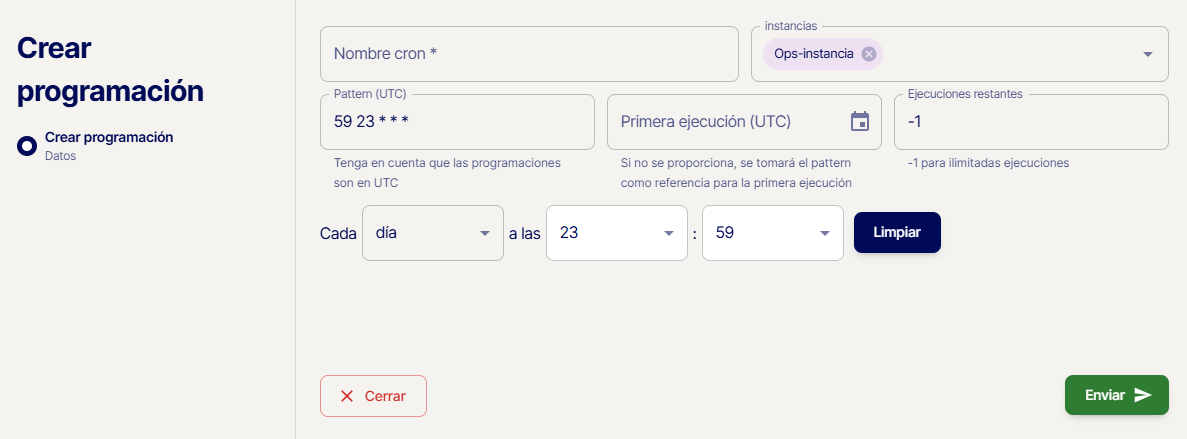Submit the form with Enviar
This screenshot has height=439, width=1187.
1116,395
